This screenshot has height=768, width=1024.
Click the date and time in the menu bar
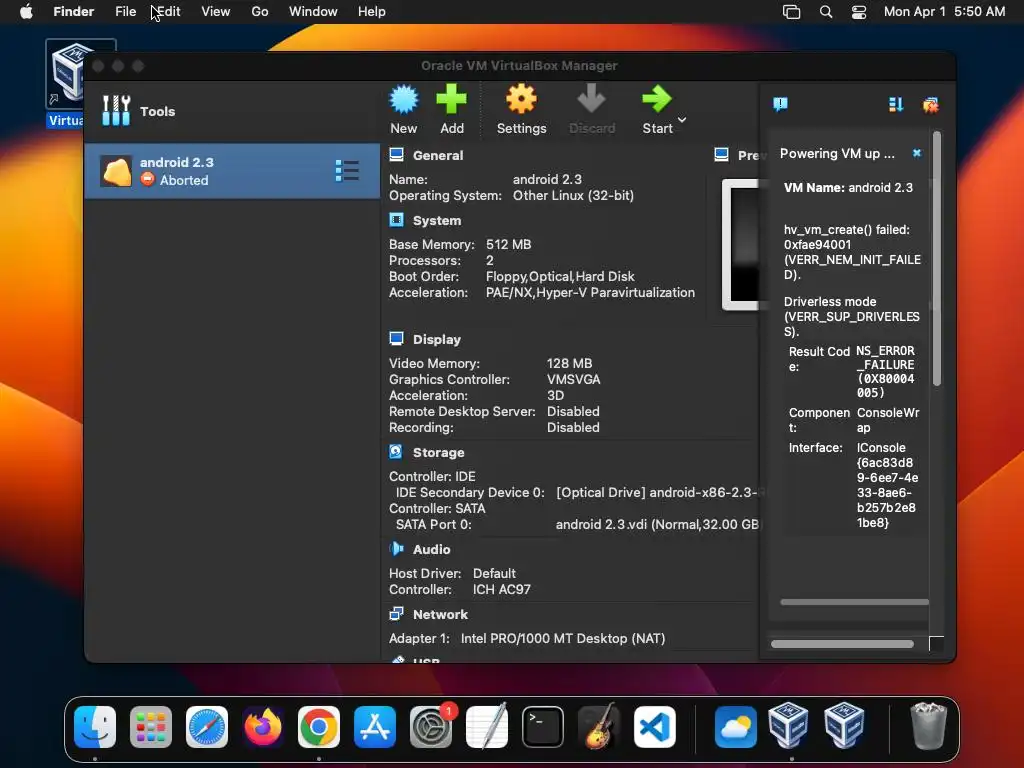click(x=944, y=12)
